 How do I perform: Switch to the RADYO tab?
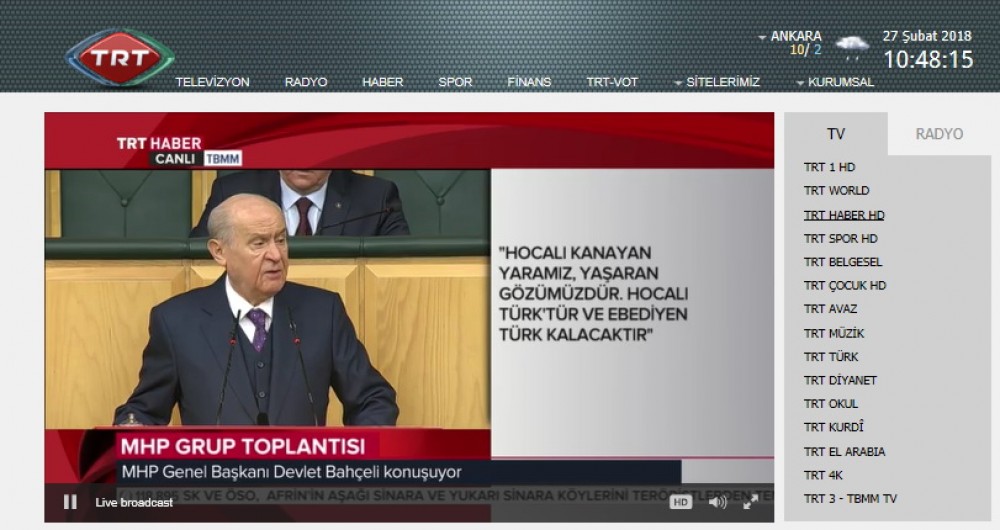[x=939, y=134]
